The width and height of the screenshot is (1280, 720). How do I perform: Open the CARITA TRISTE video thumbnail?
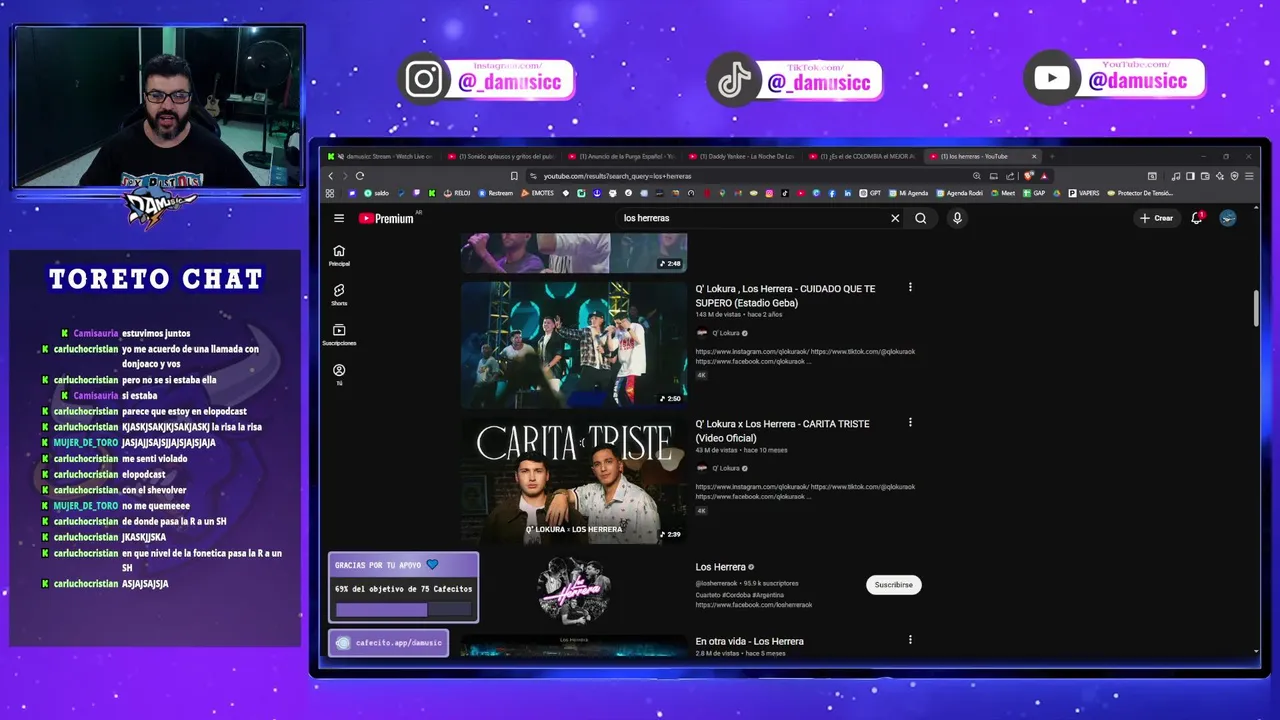[x=574, y=480]
